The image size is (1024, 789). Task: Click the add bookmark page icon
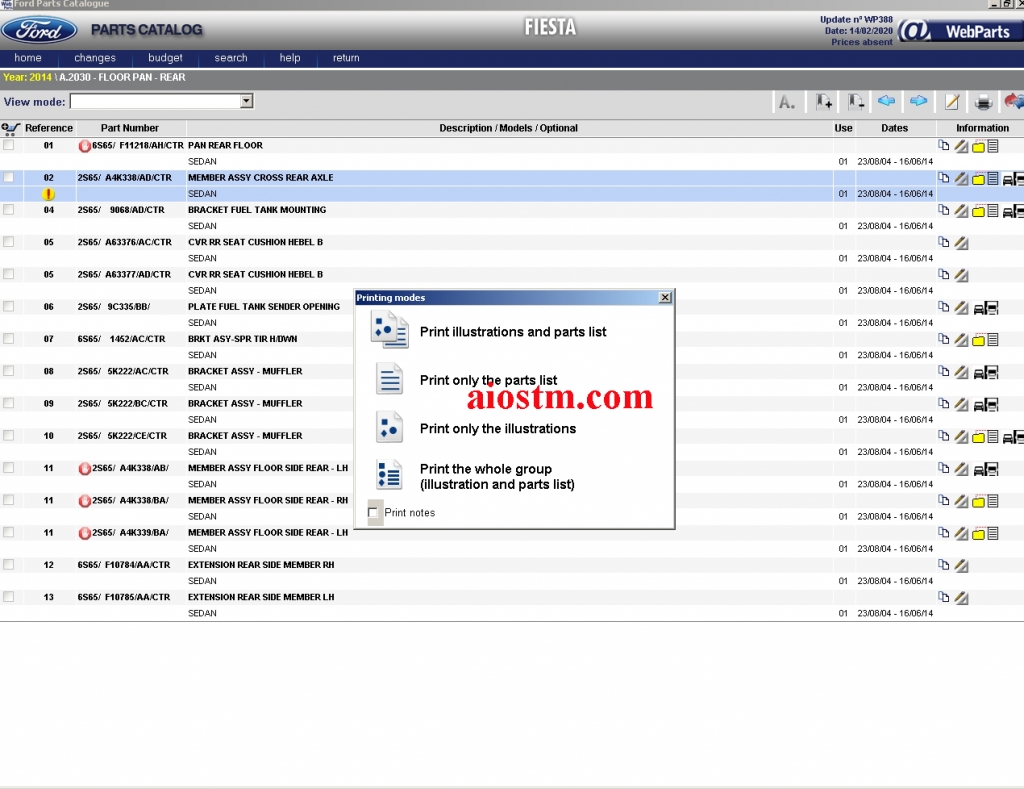click(821, 101)
